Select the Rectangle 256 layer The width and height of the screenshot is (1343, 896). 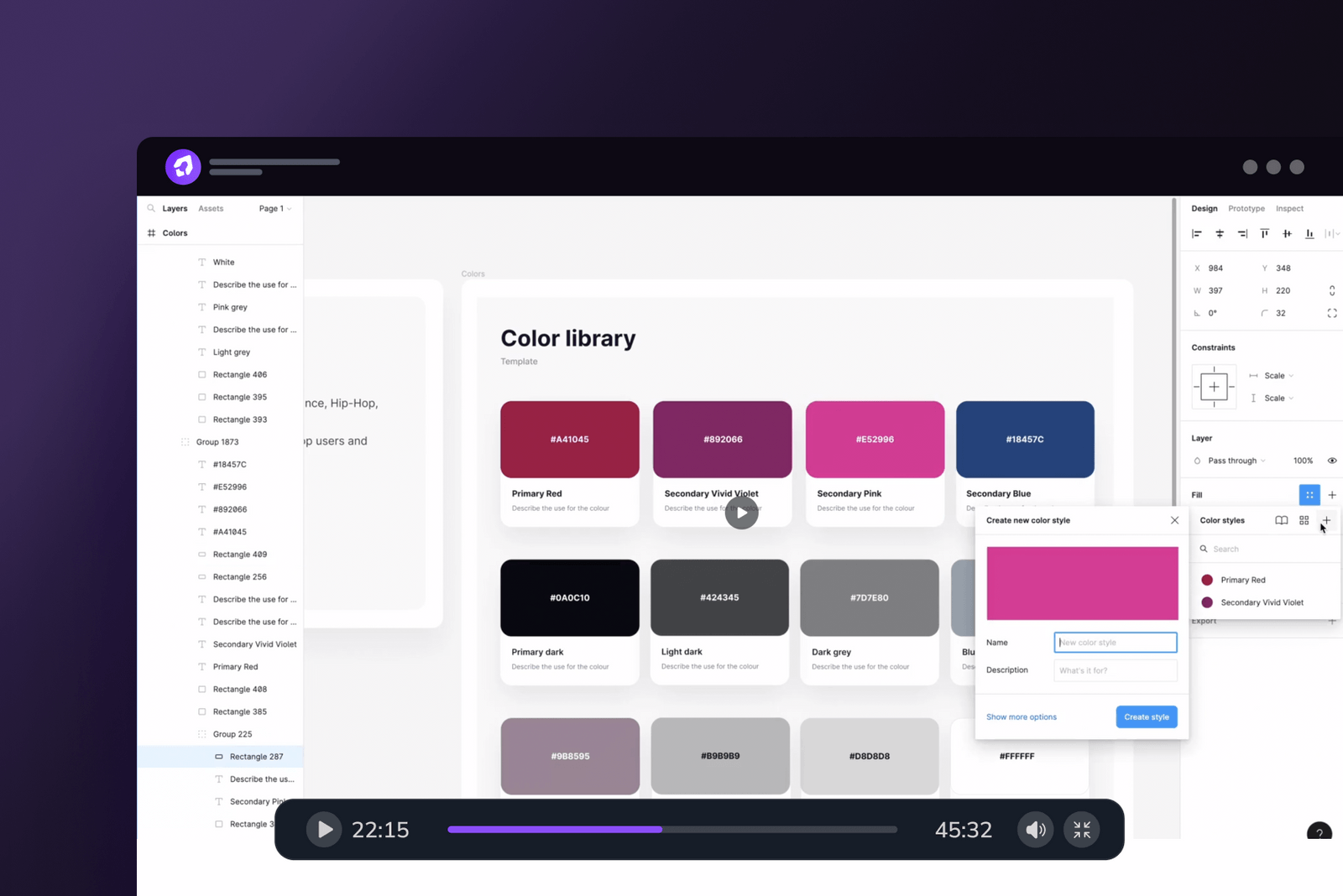pos(220,577)
